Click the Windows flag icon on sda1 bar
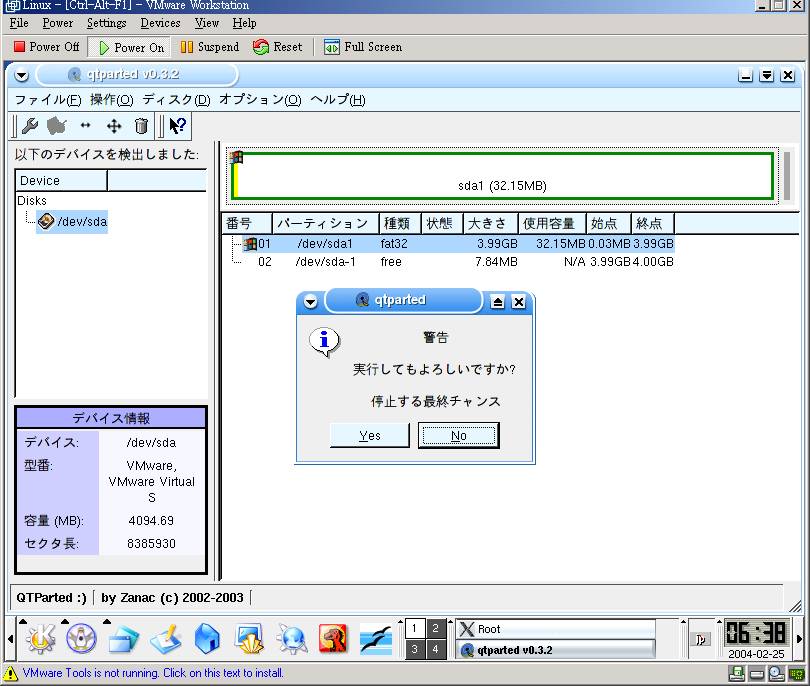Image resolution: width=810 pixels, height=686 pixels. (x=237, y=157)
